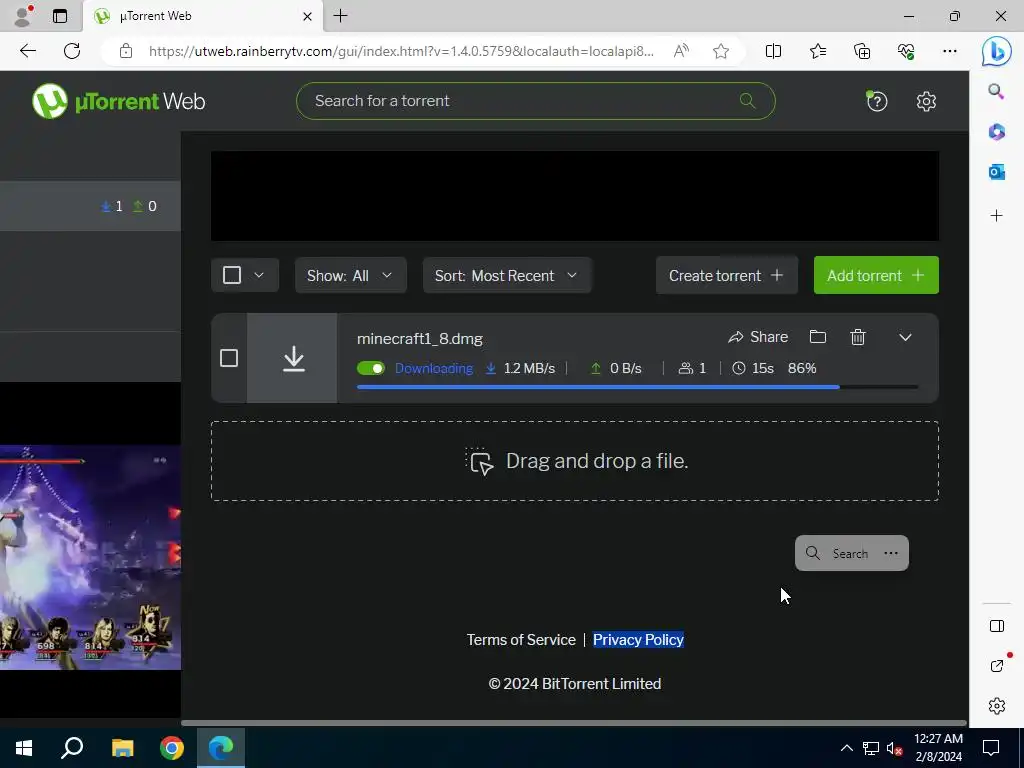This screenshot has height=768, width=1024.
Task: Open Edge sidebar settings gear
Action: pos(997,706)
